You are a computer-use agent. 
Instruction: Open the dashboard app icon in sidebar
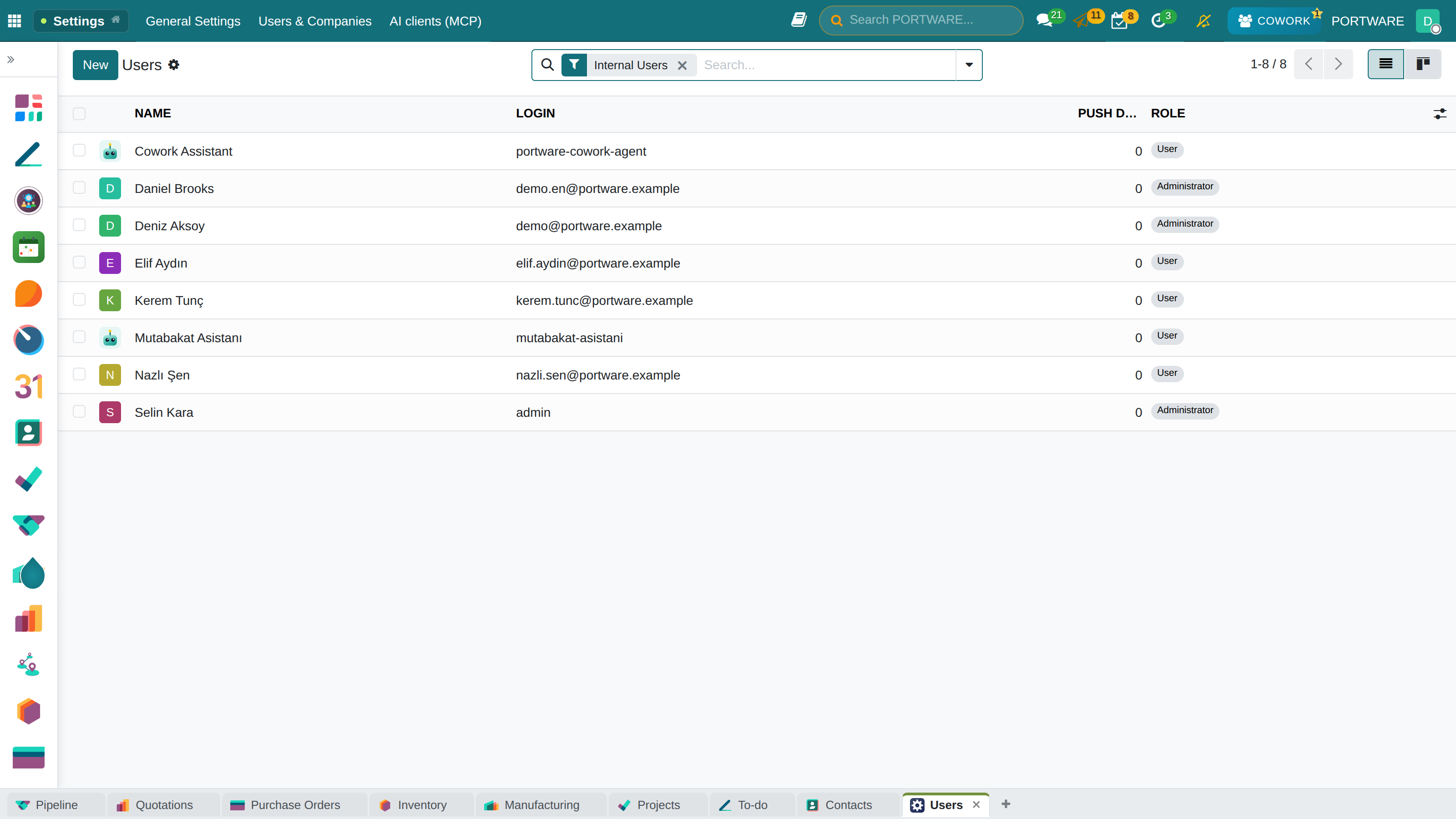[29, 108]
